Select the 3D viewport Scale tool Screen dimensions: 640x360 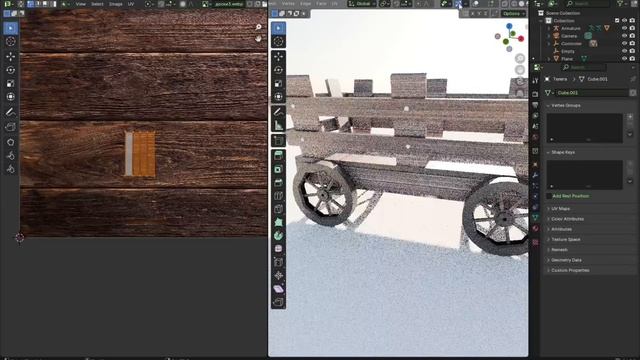pos(278,84)
